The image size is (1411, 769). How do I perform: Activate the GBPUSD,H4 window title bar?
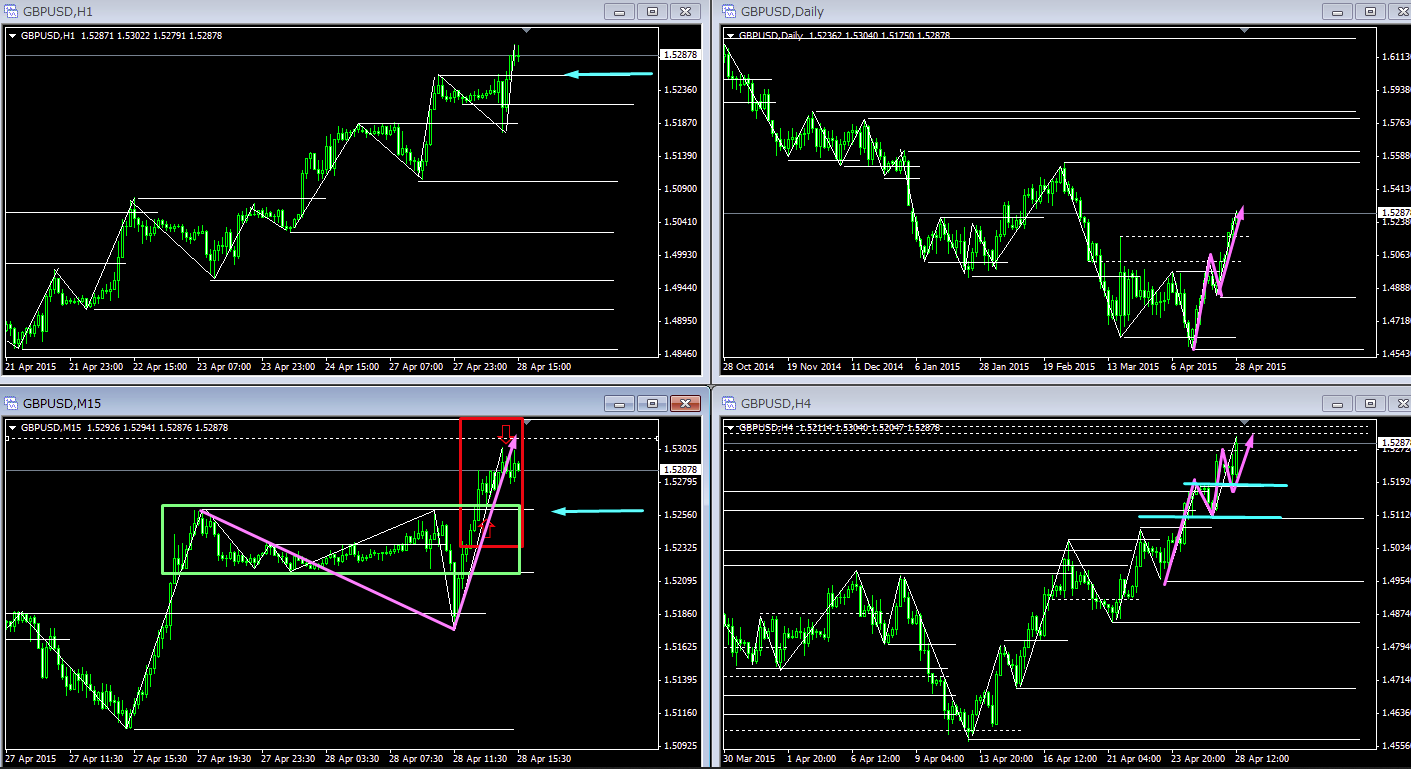[x=1000, y=403]
